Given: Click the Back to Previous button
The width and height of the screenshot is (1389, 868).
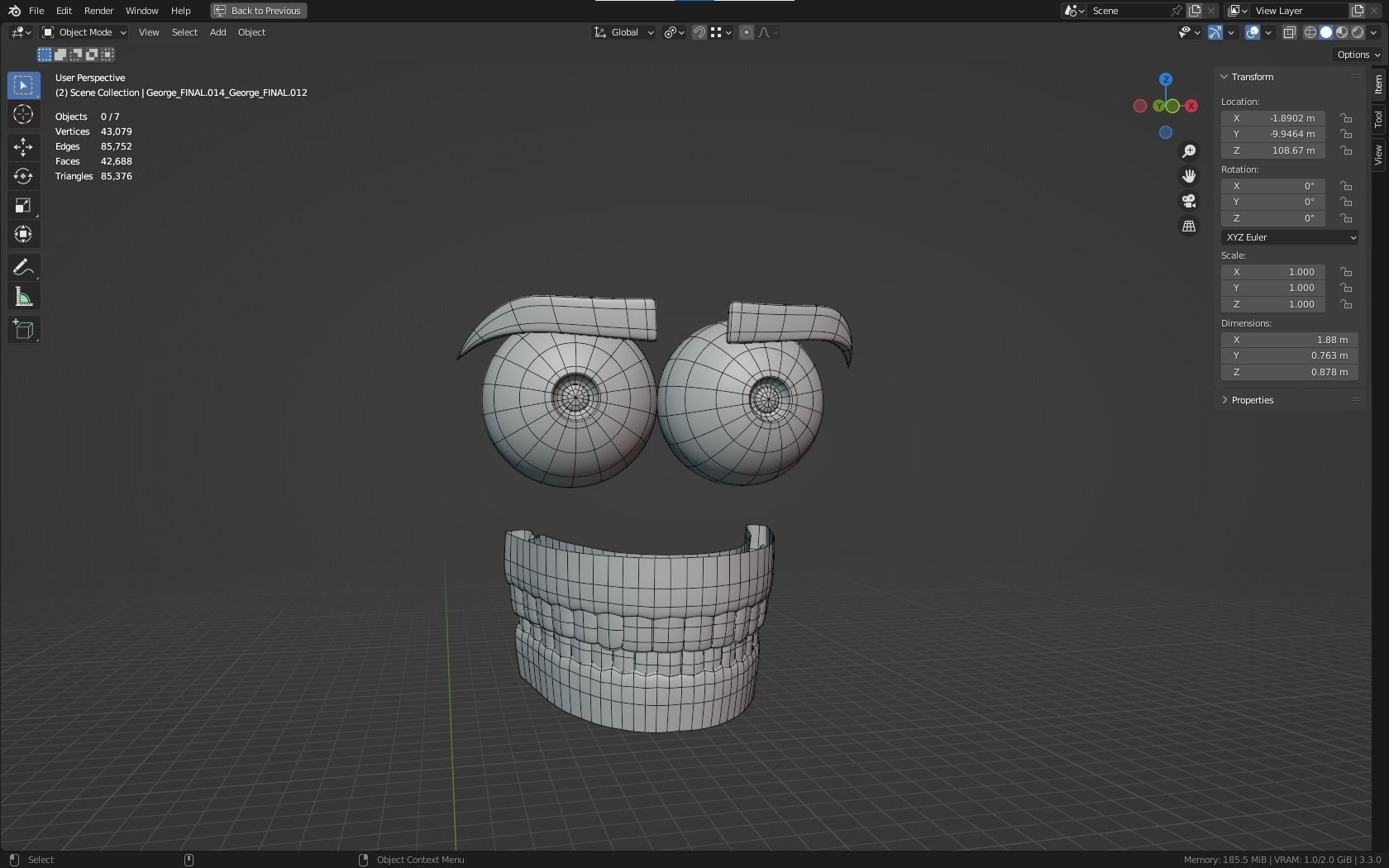Looking at the screenshot, I should pyautogui.click(x=259, y=11).
